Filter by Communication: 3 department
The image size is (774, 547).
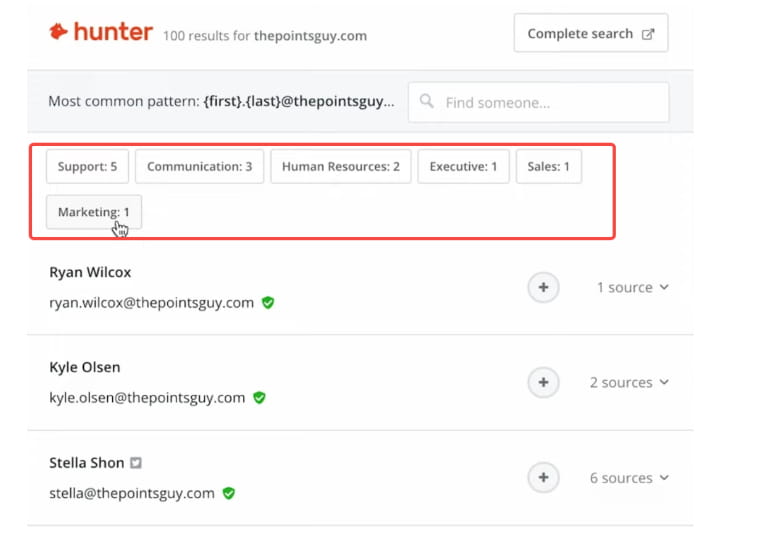pos(199,167)
